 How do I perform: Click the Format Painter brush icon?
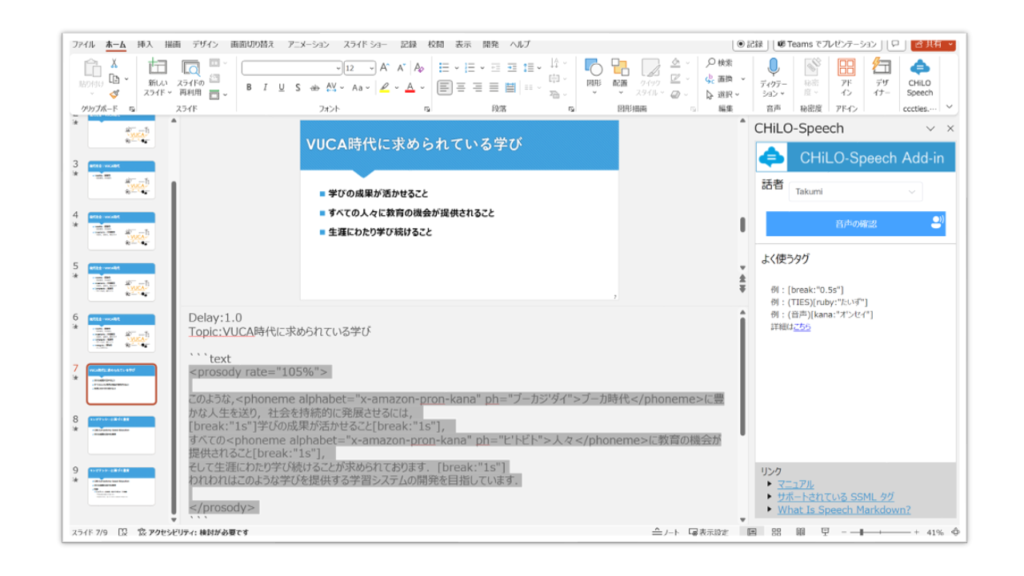pos(115,94)
